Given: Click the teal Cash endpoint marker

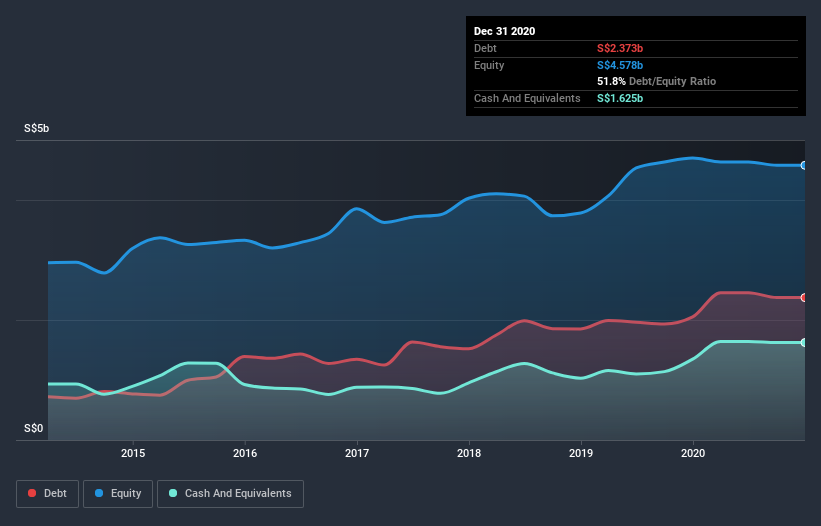Looking at the screenshot, I should pyautogui.click(x=804, y=342).
